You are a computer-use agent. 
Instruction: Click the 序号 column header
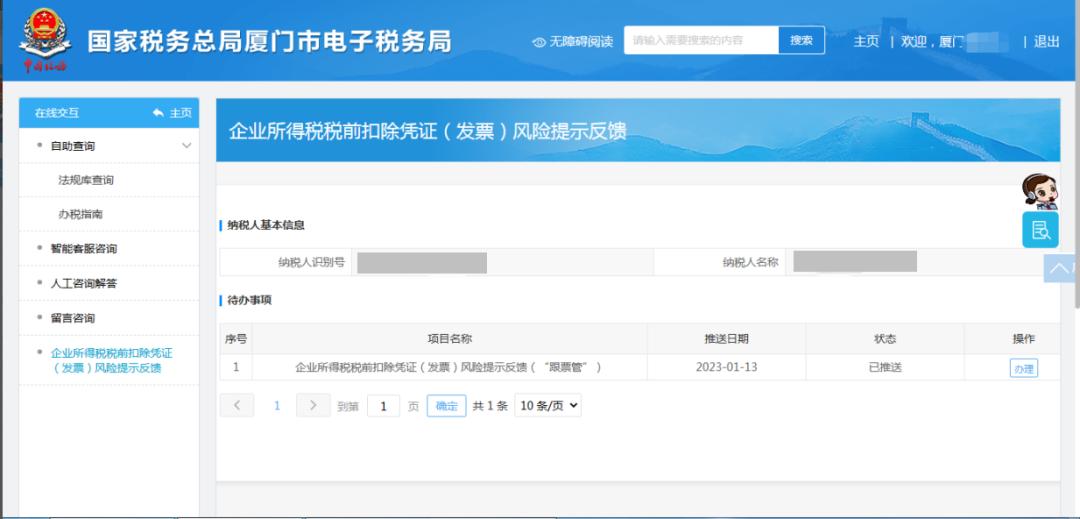[236, 339]
